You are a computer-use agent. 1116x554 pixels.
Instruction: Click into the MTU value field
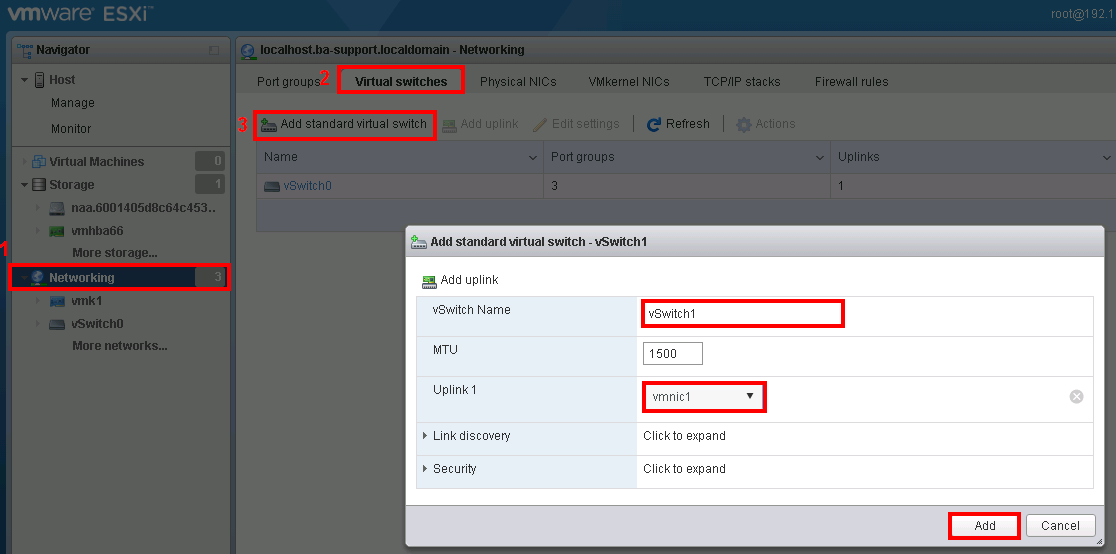pyautogui.click(x=673, y=354)
